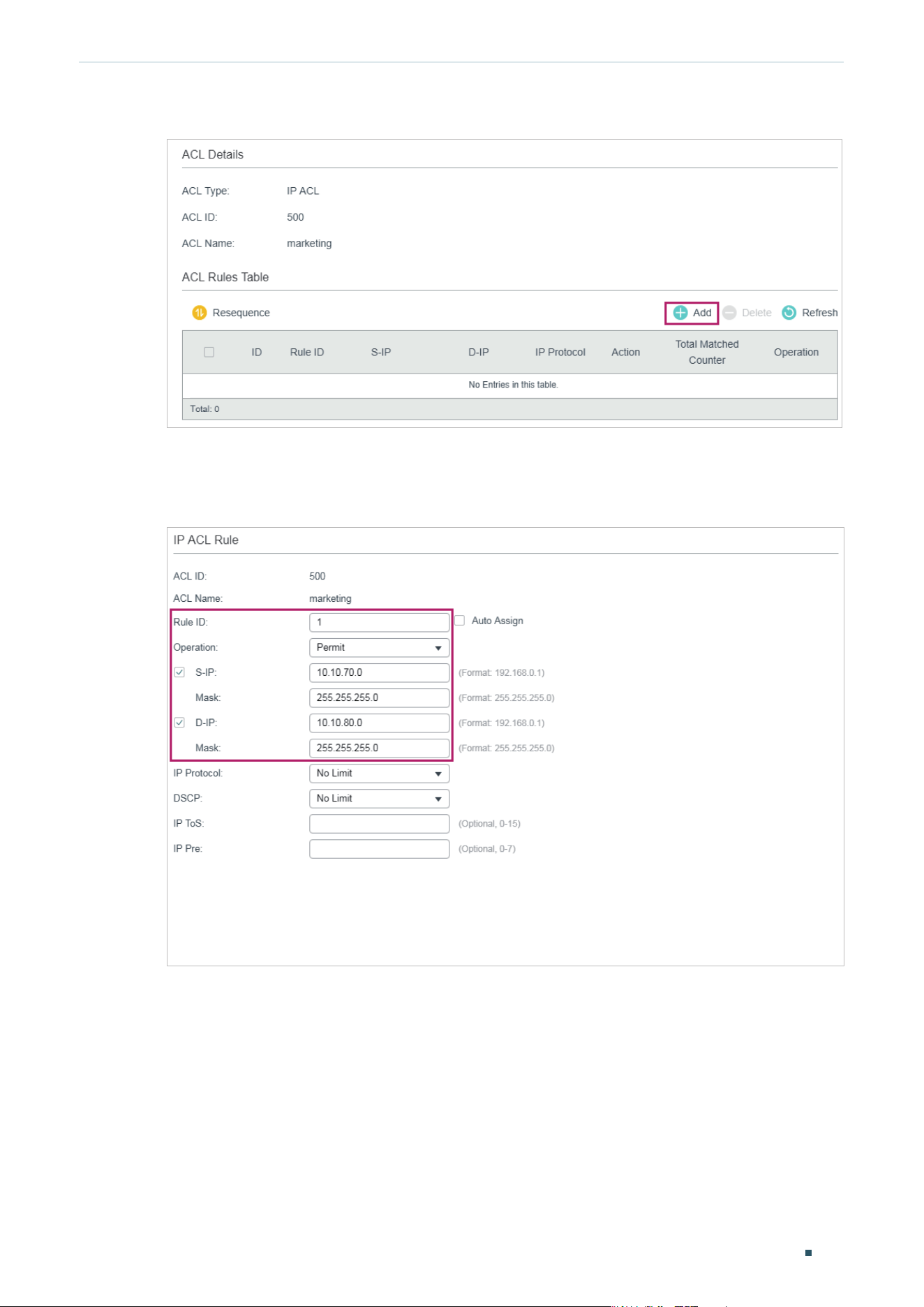Screen dimensions: 924x1307
Task: Click the '(Optional, 0-7)' hint text
Action: [x=487, y=849]
